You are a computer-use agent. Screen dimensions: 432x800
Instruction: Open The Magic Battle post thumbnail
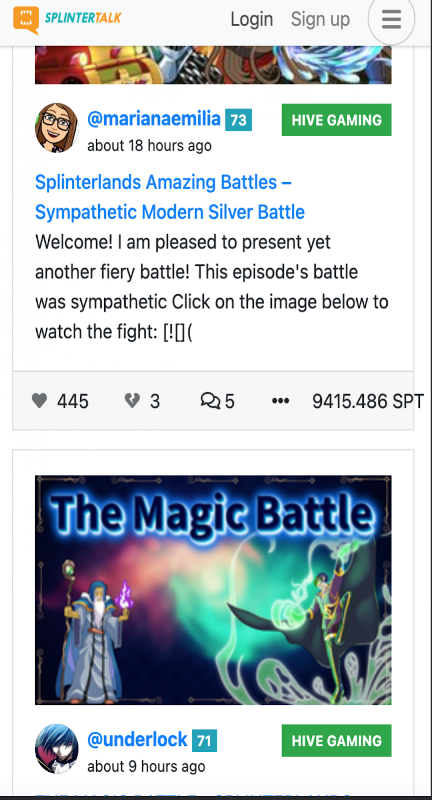[213, 590]
